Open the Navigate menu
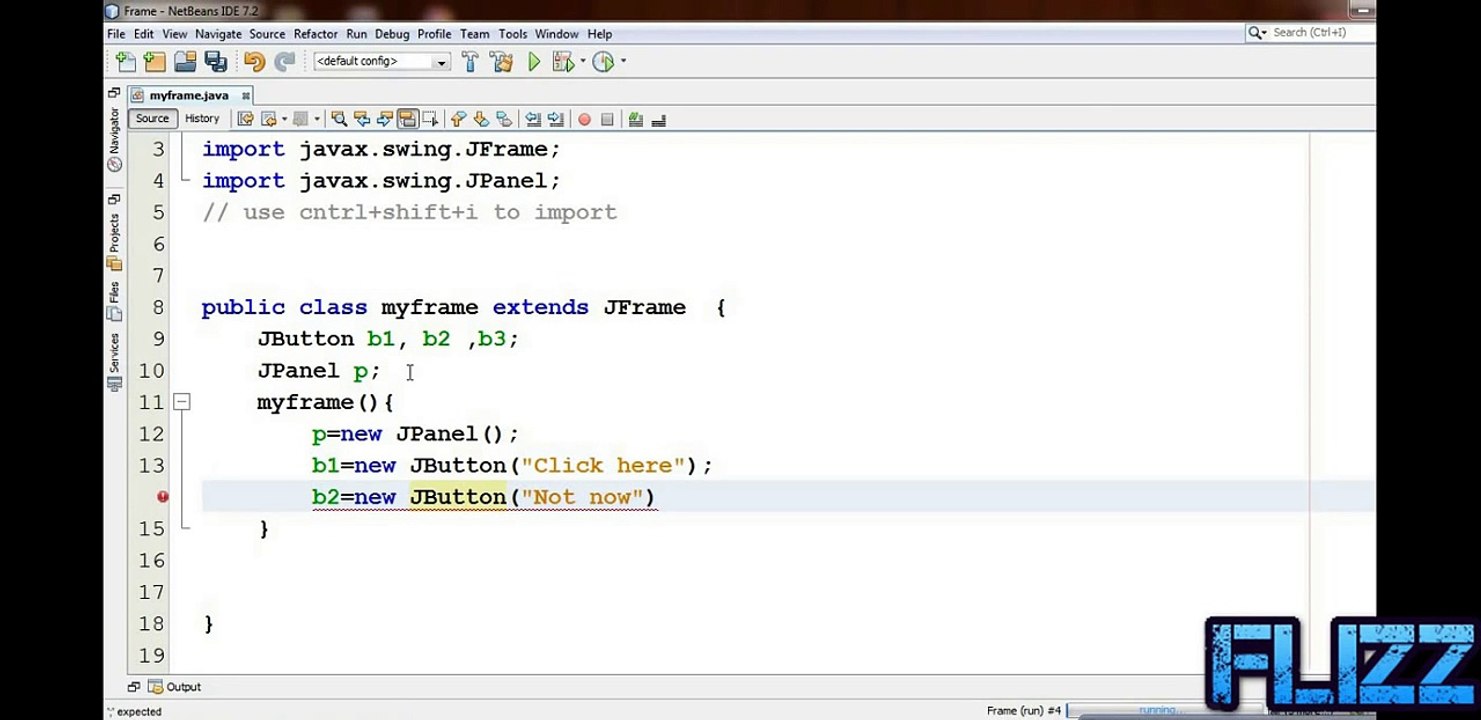1481x720 pixels. pos(218,34)
